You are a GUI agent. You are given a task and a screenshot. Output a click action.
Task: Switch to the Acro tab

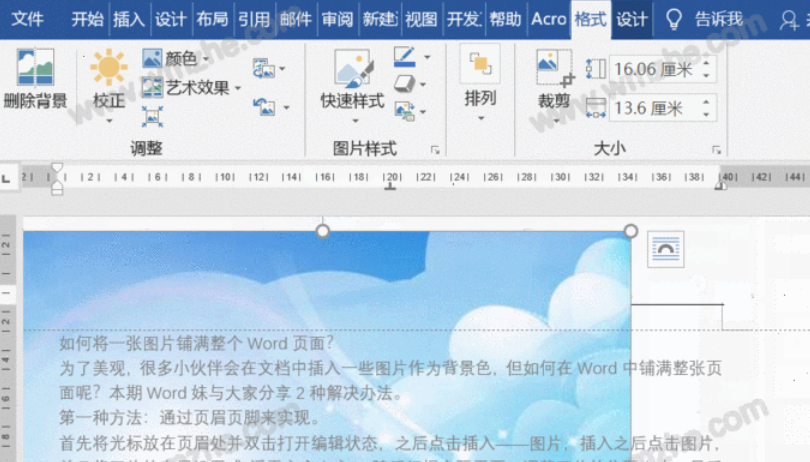click(549, 20)
